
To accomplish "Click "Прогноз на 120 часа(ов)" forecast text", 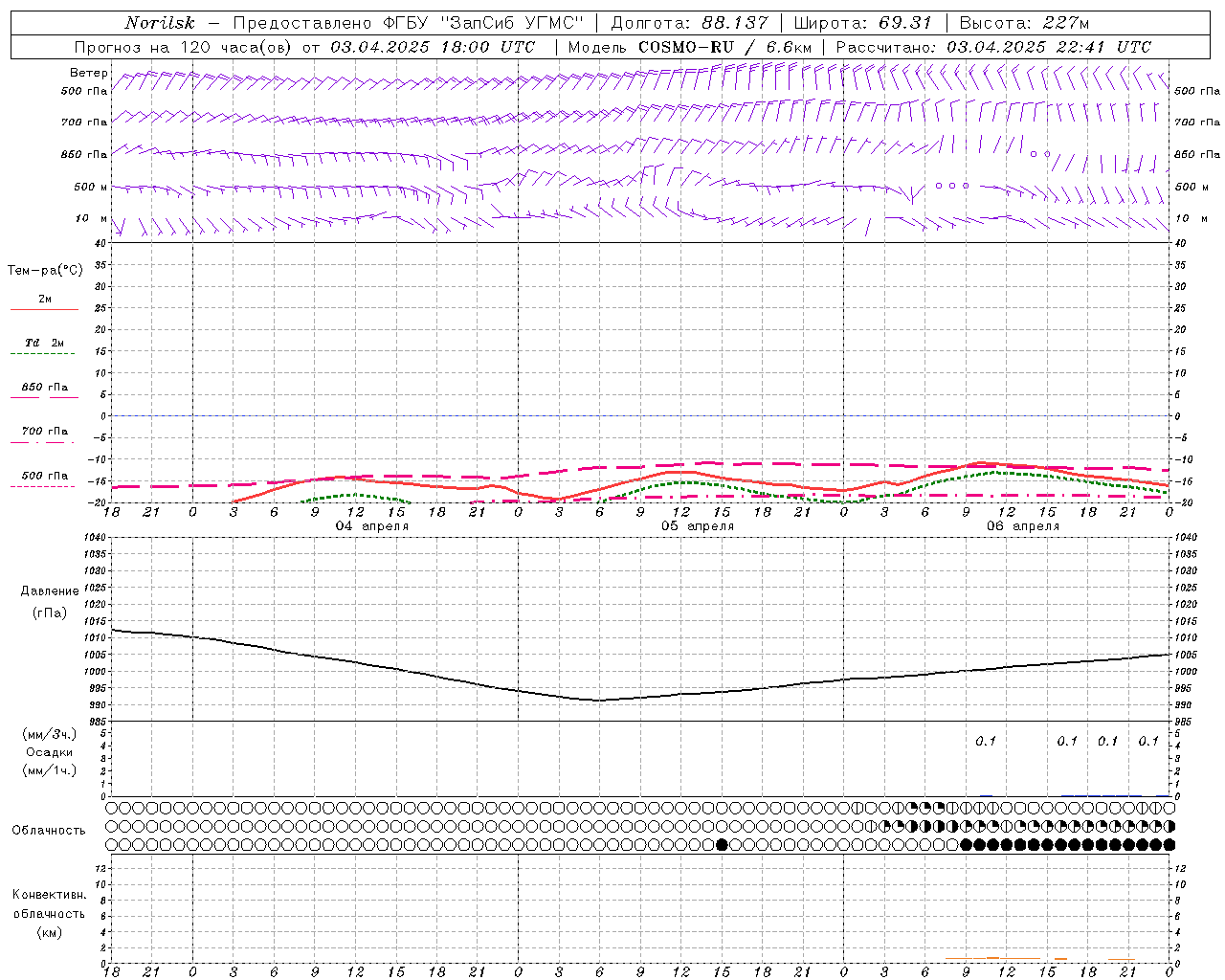I will [x=184, y=47].
